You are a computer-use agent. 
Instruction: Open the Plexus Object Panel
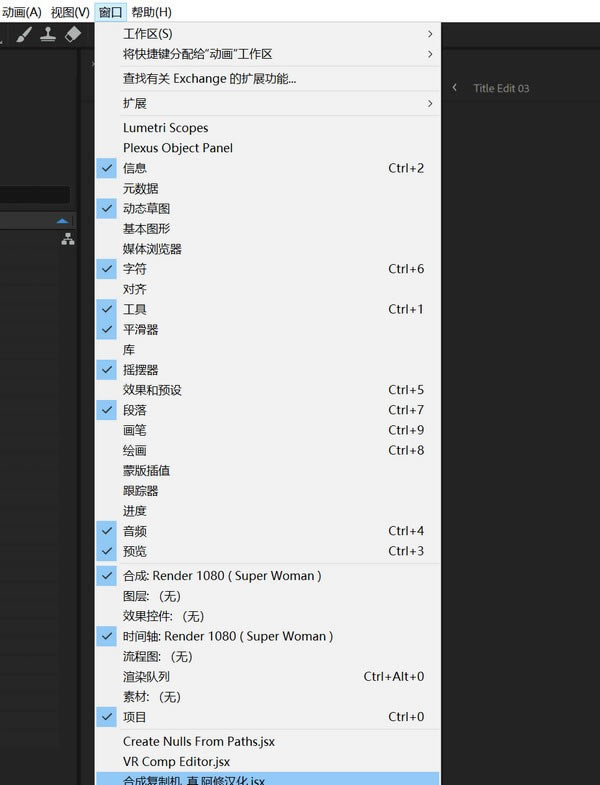[x=268, y=148]
